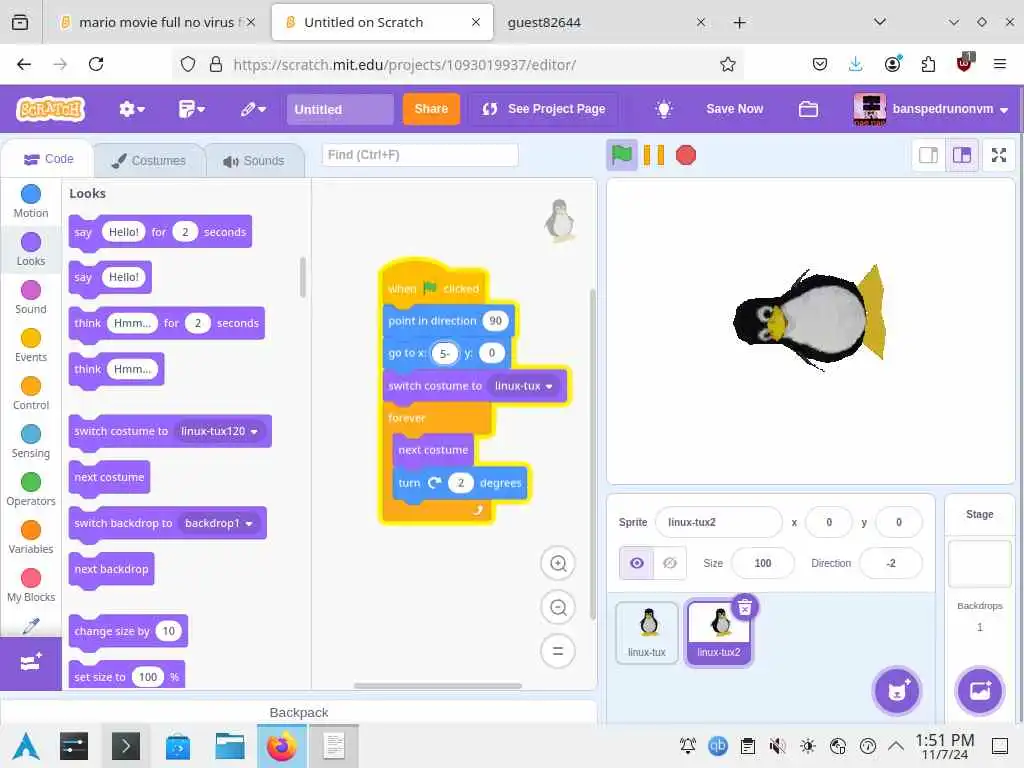
Task: Bookmark page with star icon
Action: tap(728, 64)
